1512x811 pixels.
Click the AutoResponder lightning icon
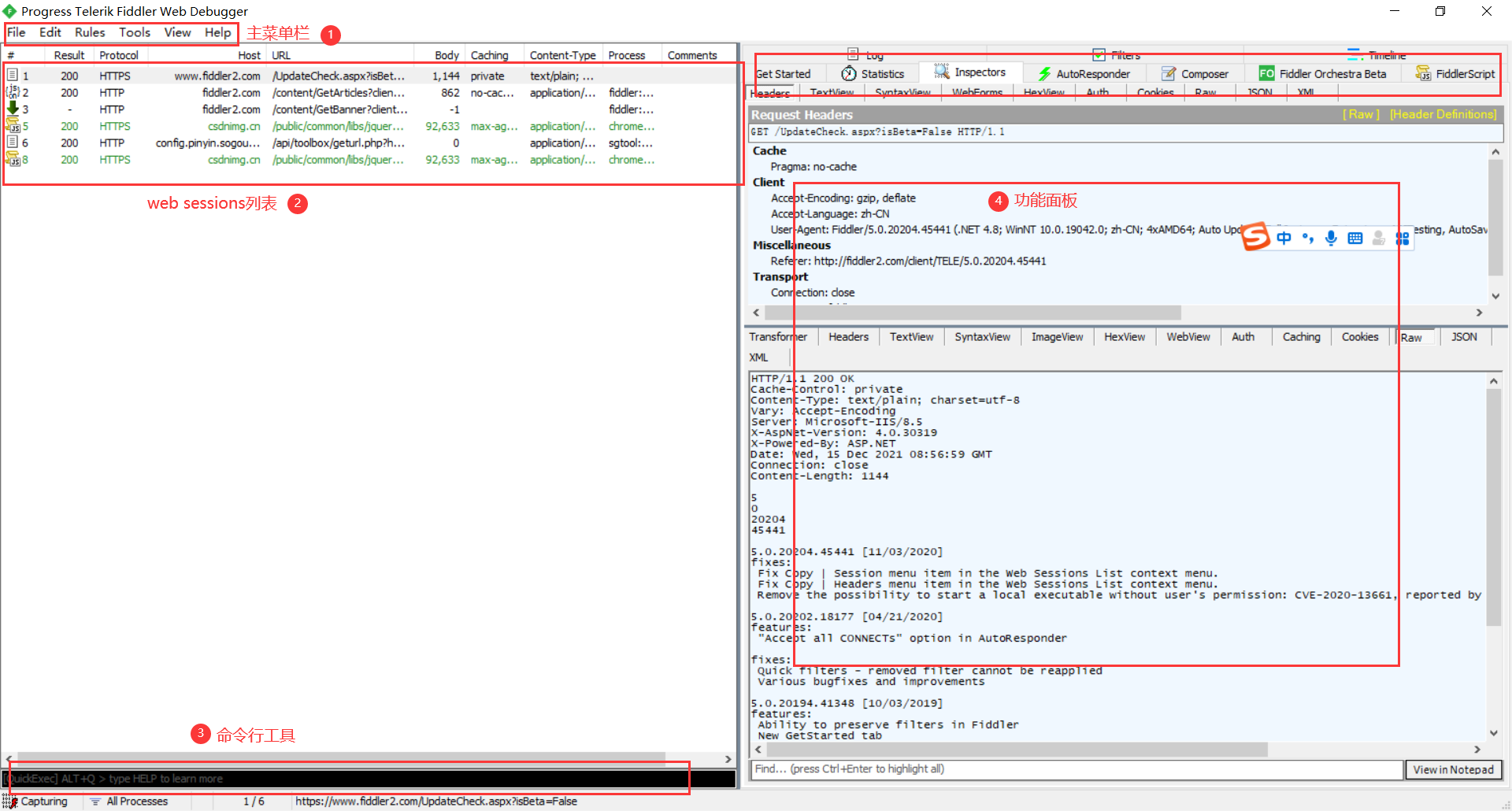tap(1044, 73)
